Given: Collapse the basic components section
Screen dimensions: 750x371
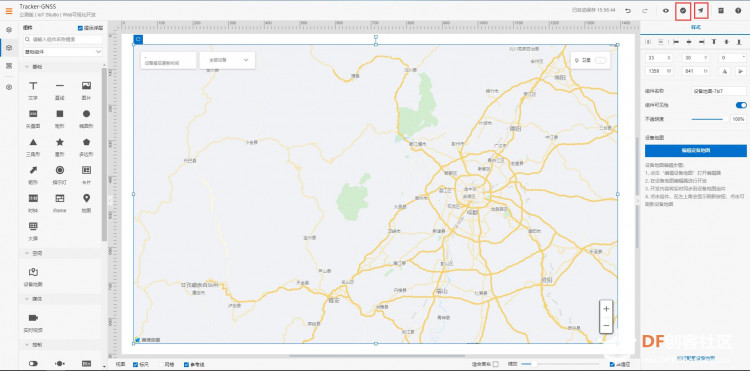Looking at the screenshot, I should tap(27, 67).
